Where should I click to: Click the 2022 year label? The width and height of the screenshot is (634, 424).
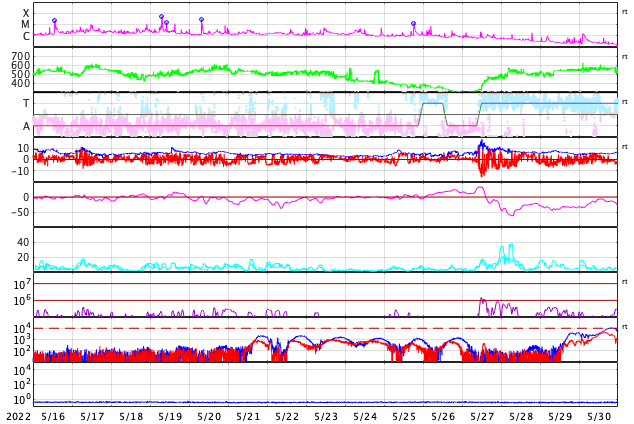pyautogui.click(x=19, y=417)
